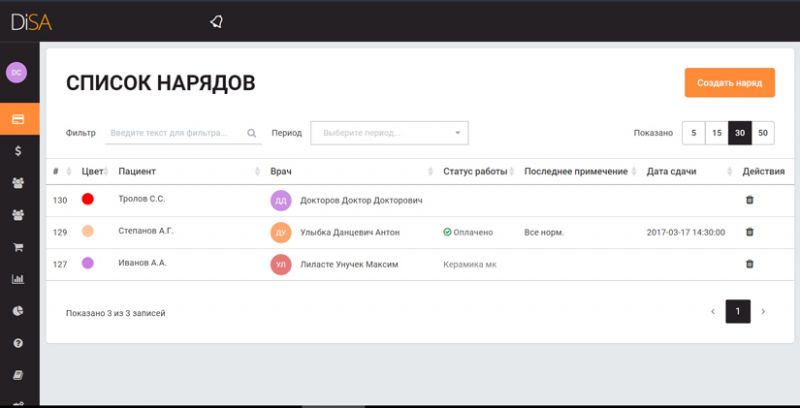Image resolution: width=800 pixels, height=408 pixels.
Task: Open user avatar menu in sidebar
Action: 18,73
